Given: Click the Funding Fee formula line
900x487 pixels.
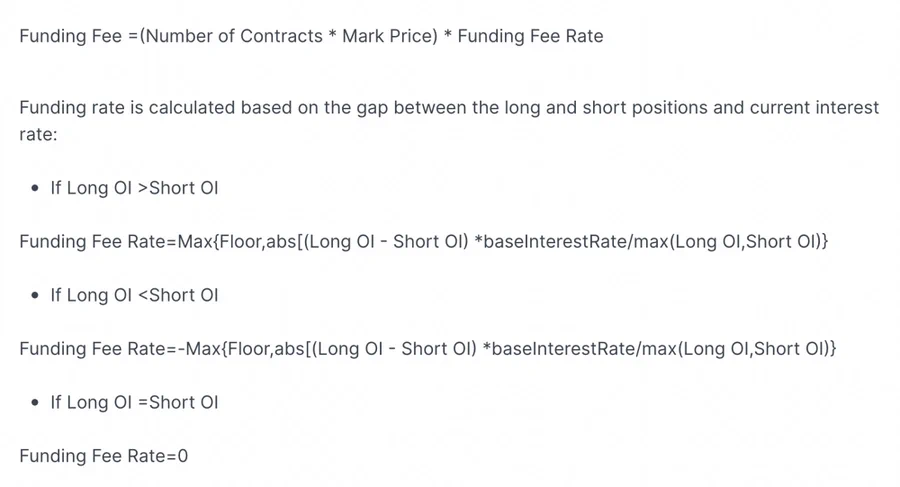Looking at the screenshot, I should point(311,36).
